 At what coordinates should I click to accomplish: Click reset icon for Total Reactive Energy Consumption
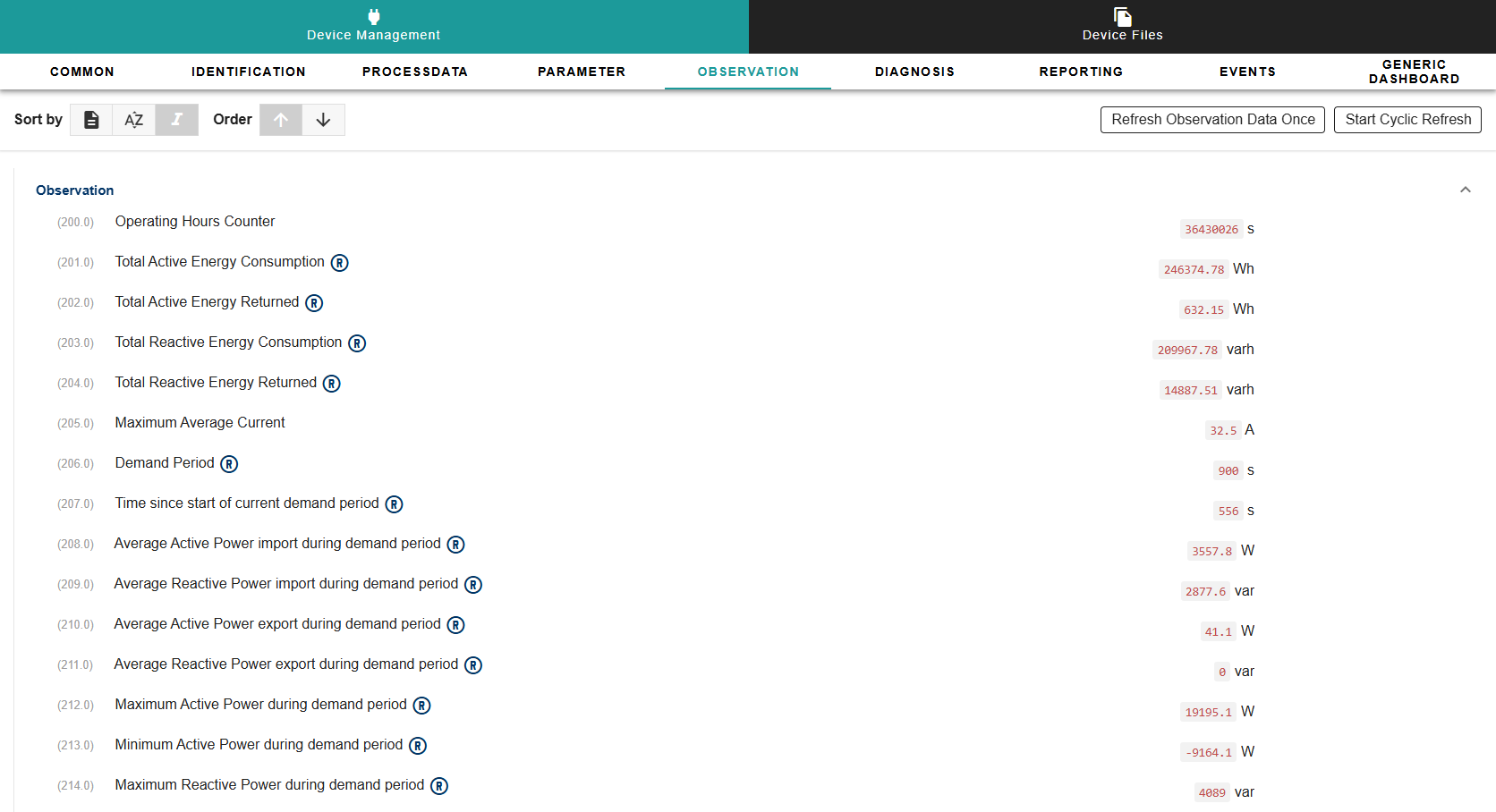click(357, 343)
